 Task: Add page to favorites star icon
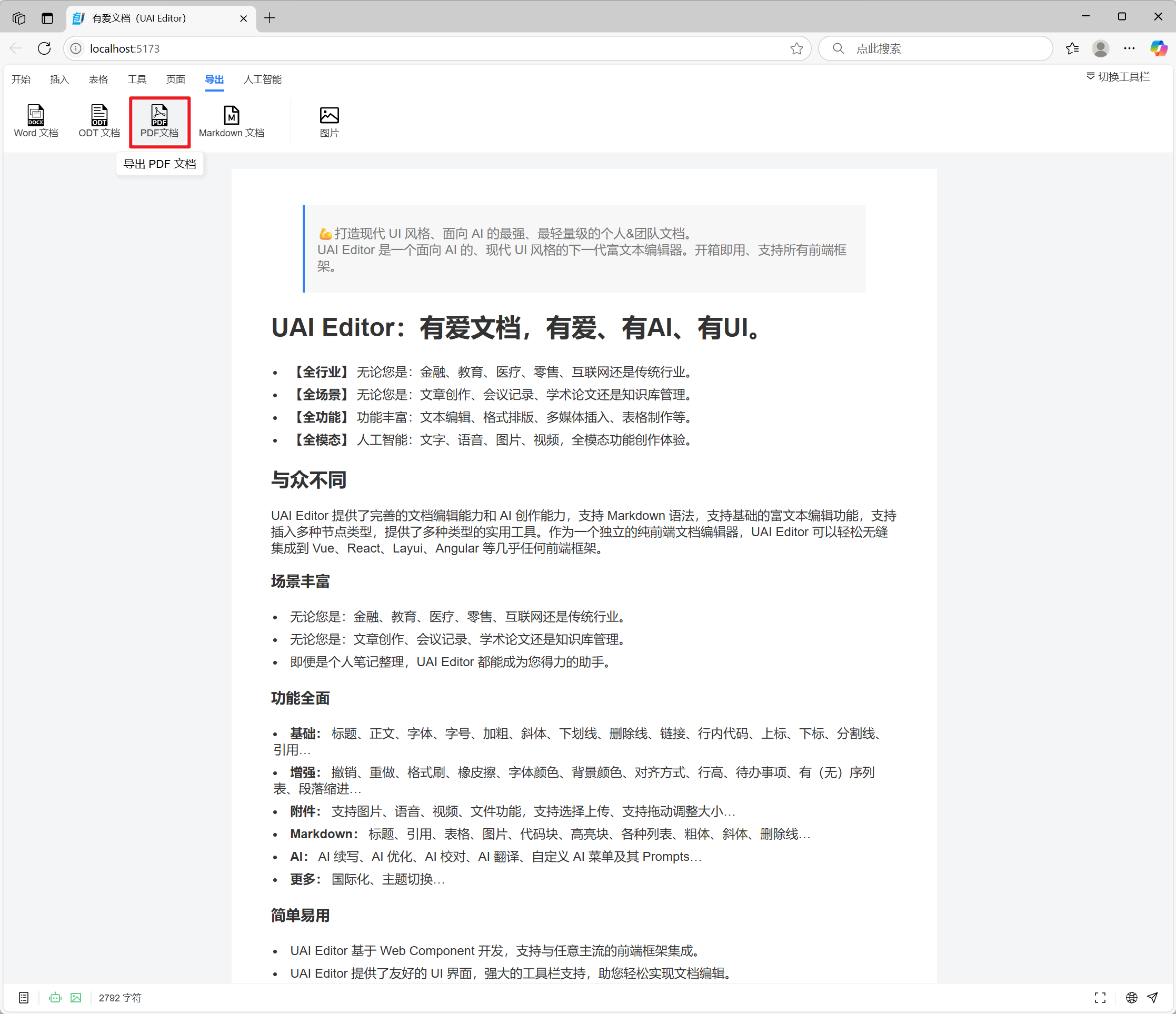pyautogui.click(x=796, y=48)
